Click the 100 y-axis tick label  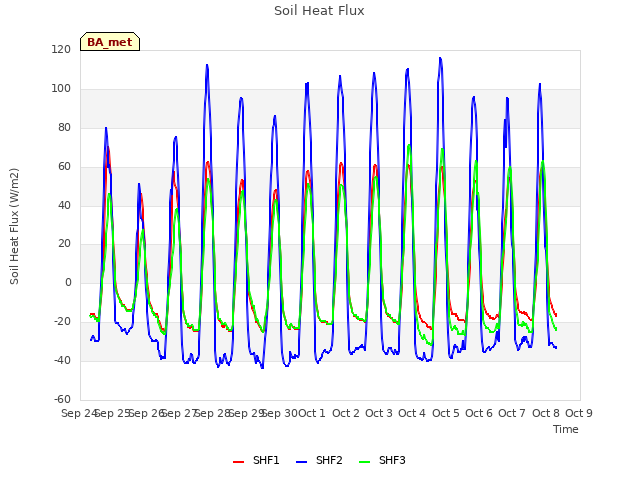point(61,88)
